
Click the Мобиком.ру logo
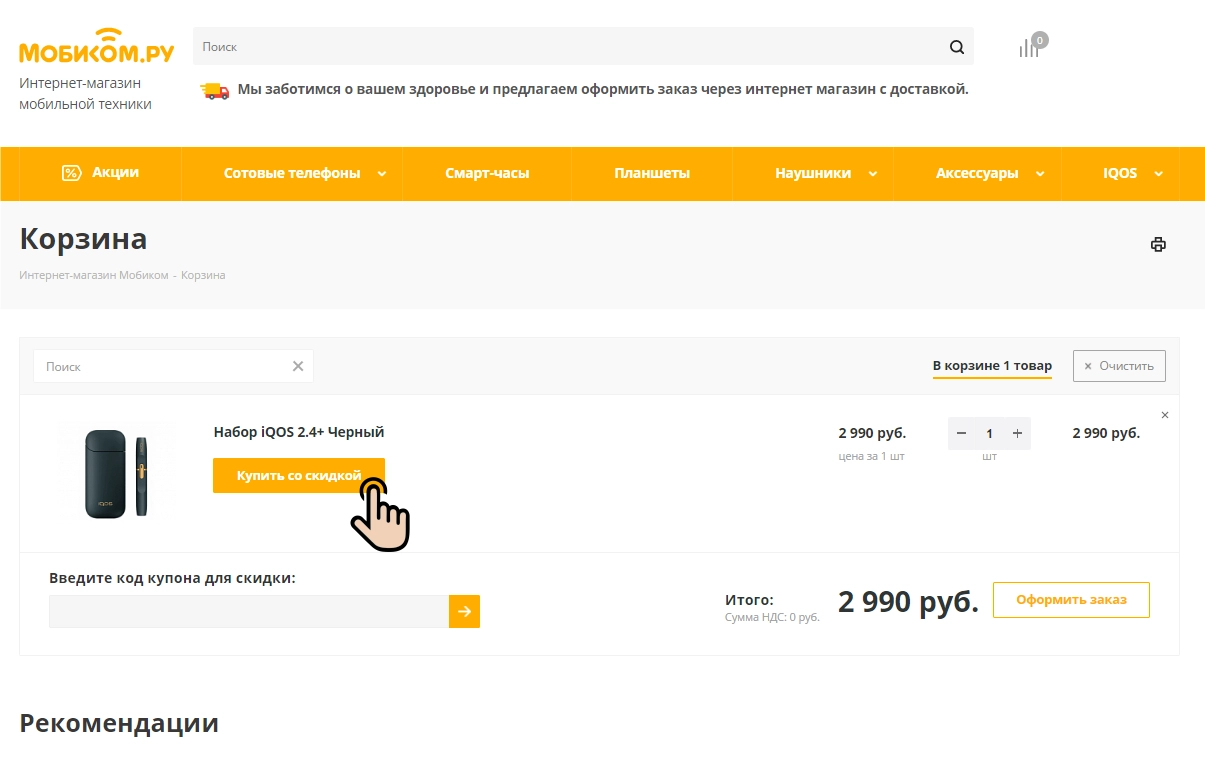tap(96, 48)
